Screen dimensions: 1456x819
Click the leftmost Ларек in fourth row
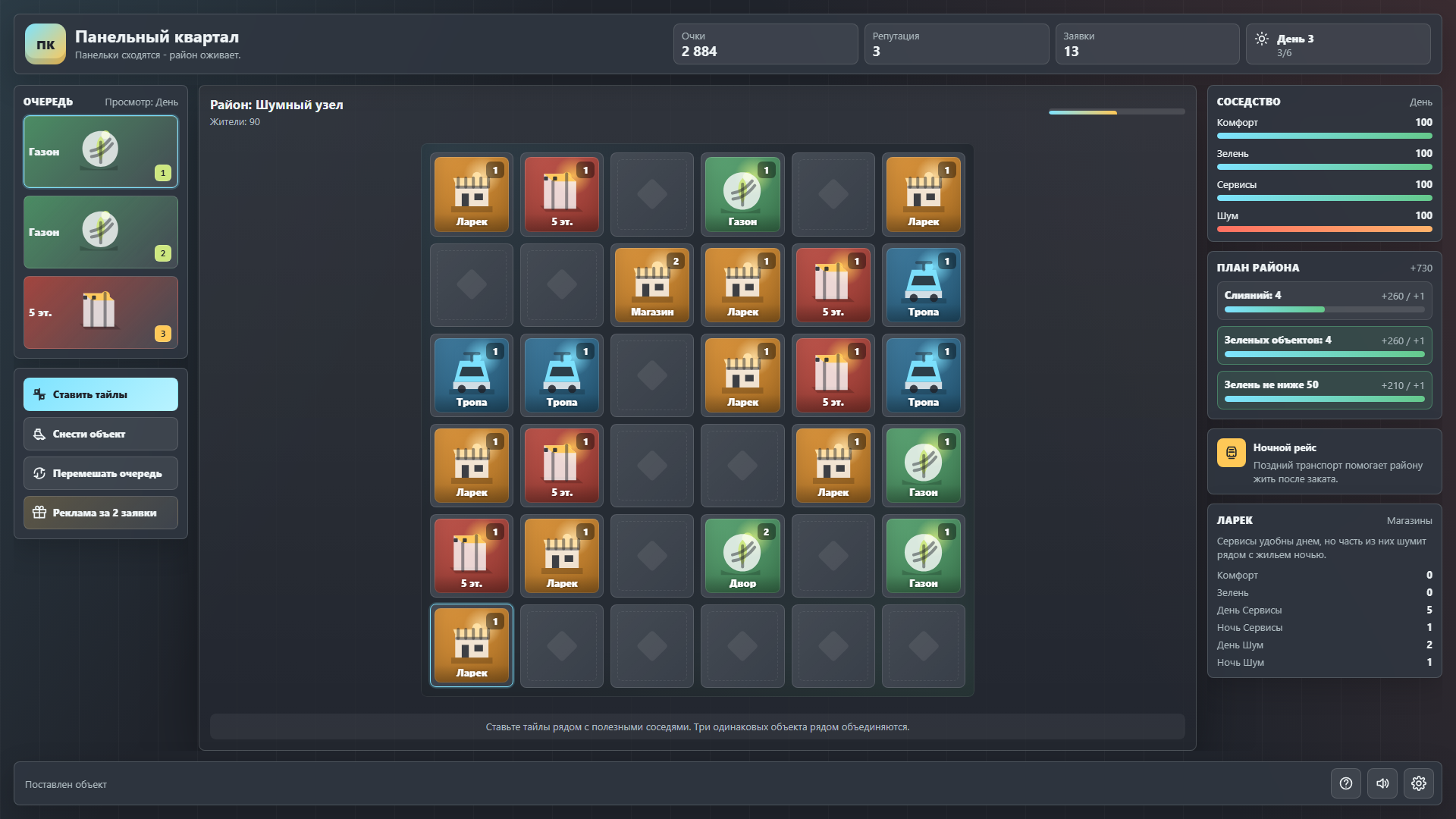472,465
